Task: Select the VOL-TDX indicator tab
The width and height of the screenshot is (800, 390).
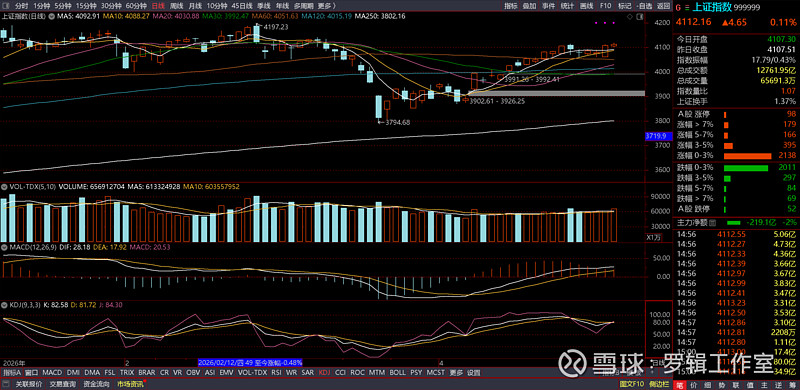Action: click(253, 373)
